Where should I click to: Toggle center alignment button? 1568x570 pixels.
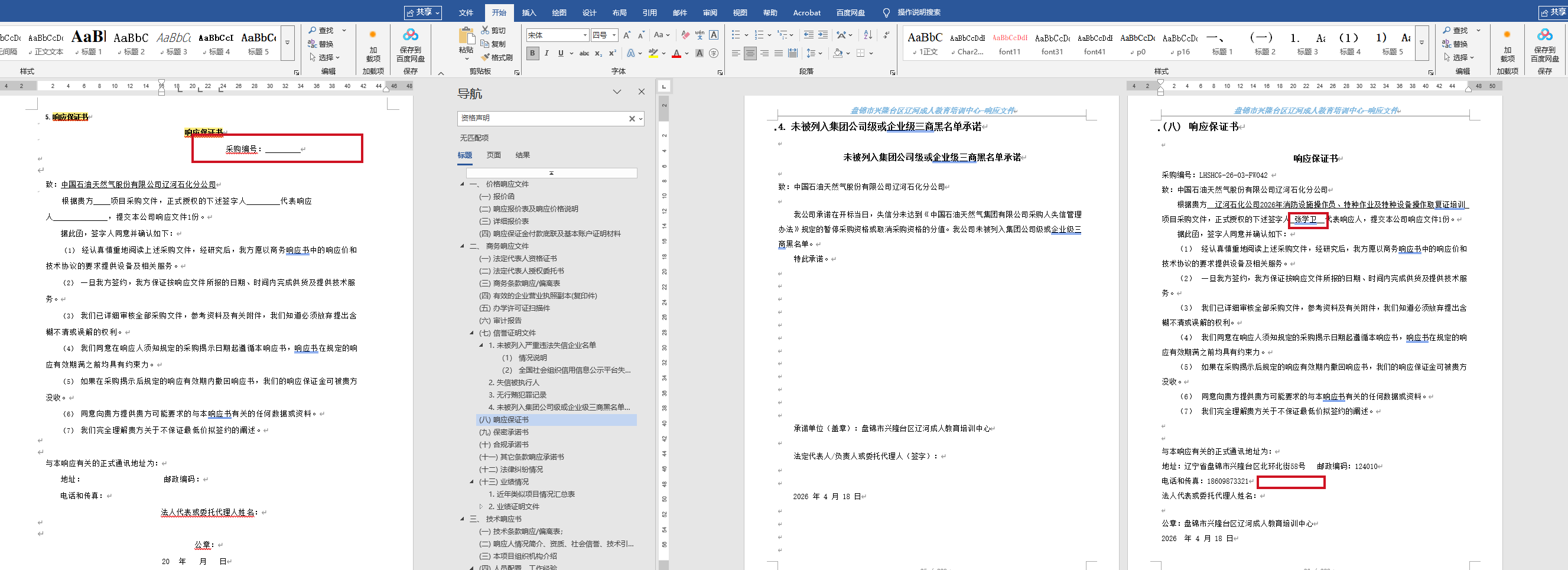pyautogui.click(x=750, y=54)
